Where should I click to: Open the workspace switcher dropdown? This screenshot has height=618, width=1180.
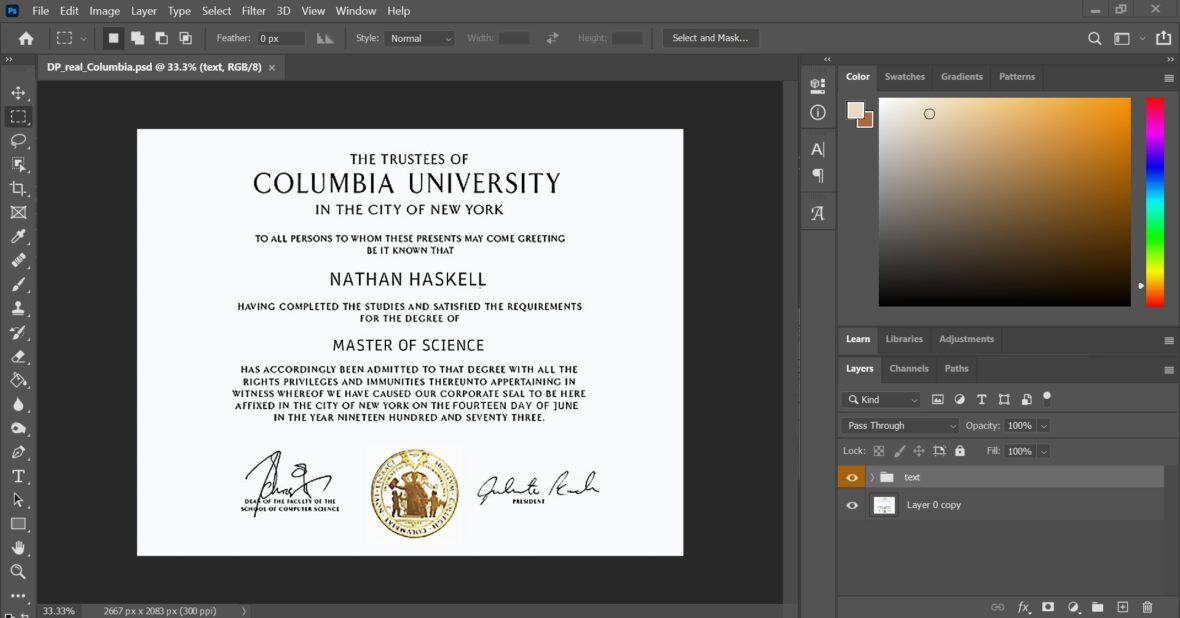coord(1127,38)
